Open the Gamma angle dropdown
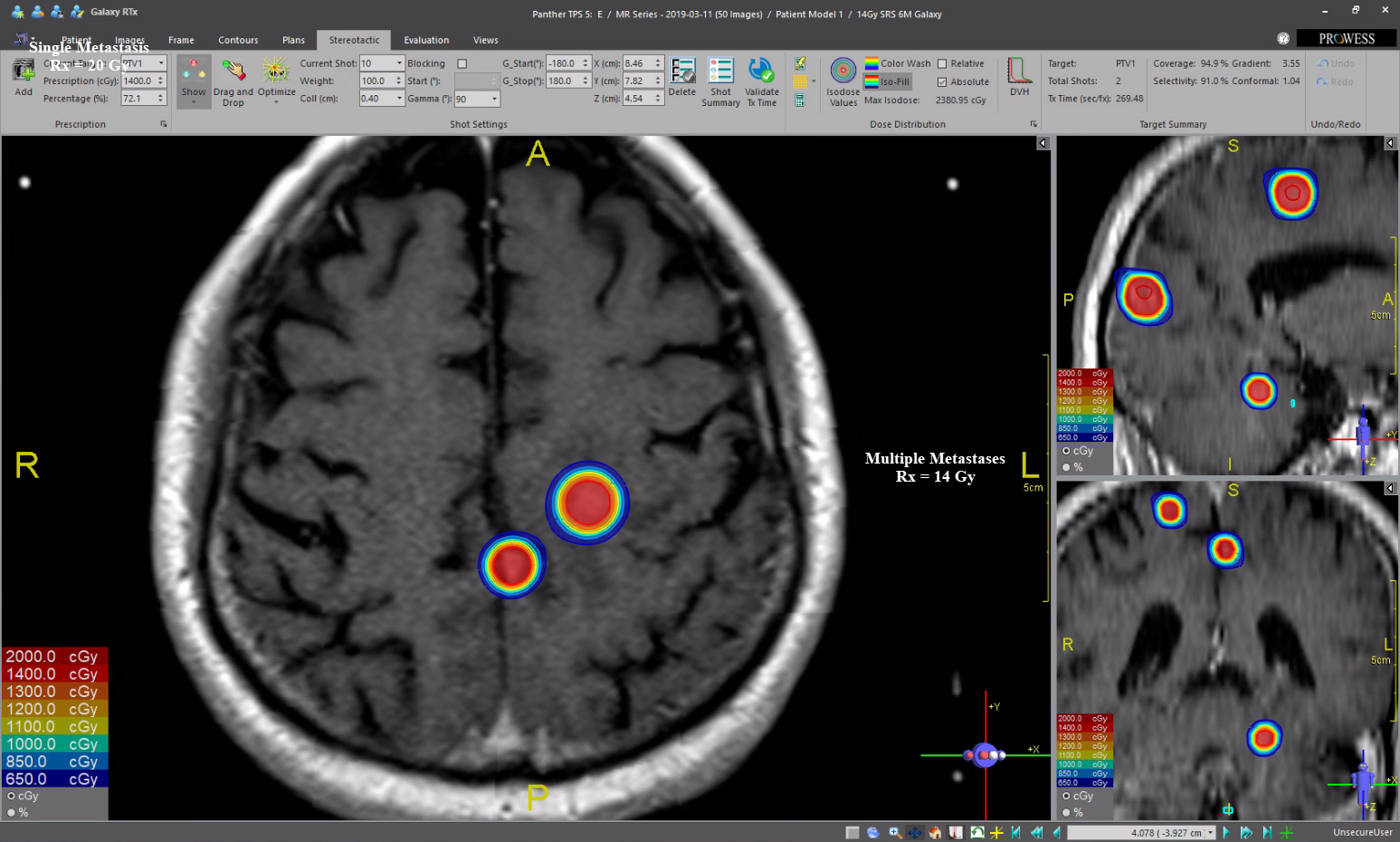This screenshot has height=842, width=1400. click(494, 99)
